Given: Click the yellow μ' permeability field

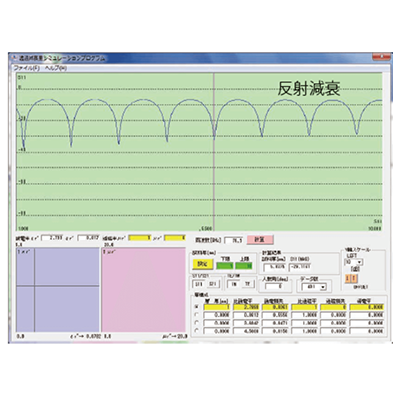Looking at the screenshot, I should click(139, 238).
